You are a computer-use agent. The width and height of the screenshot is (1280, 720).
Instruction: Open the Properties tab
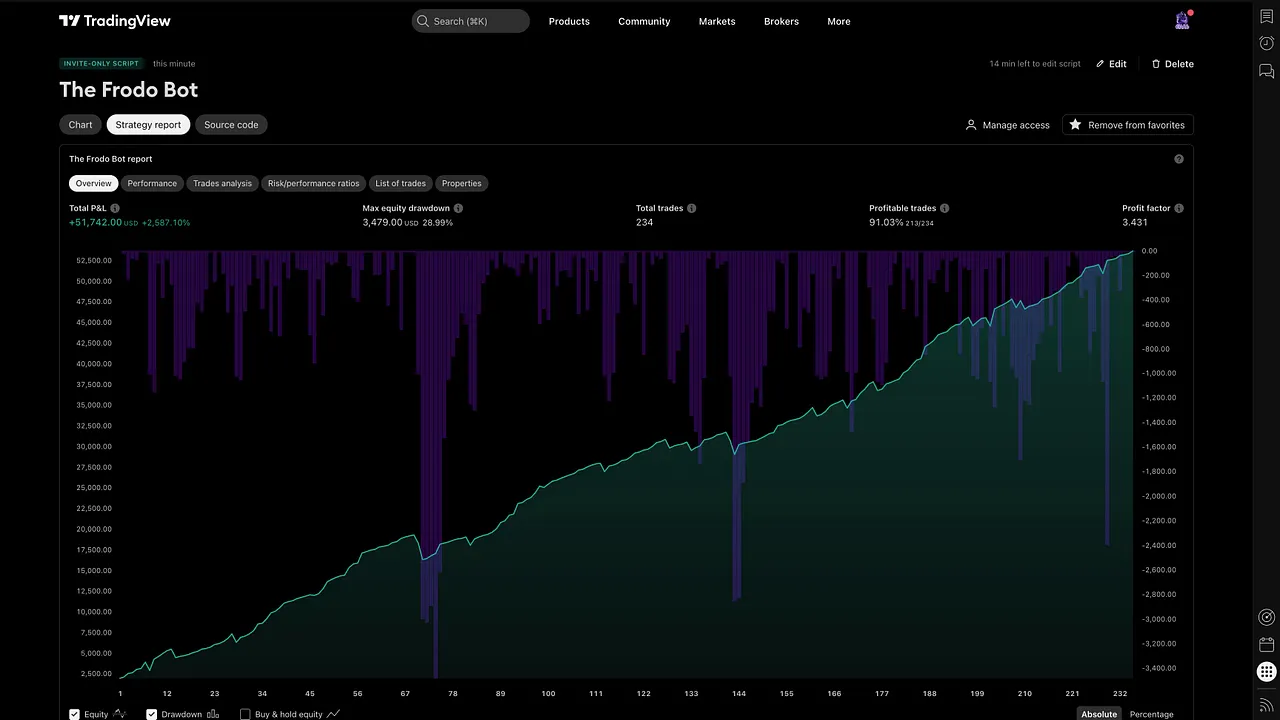click(x=462, y=183)
